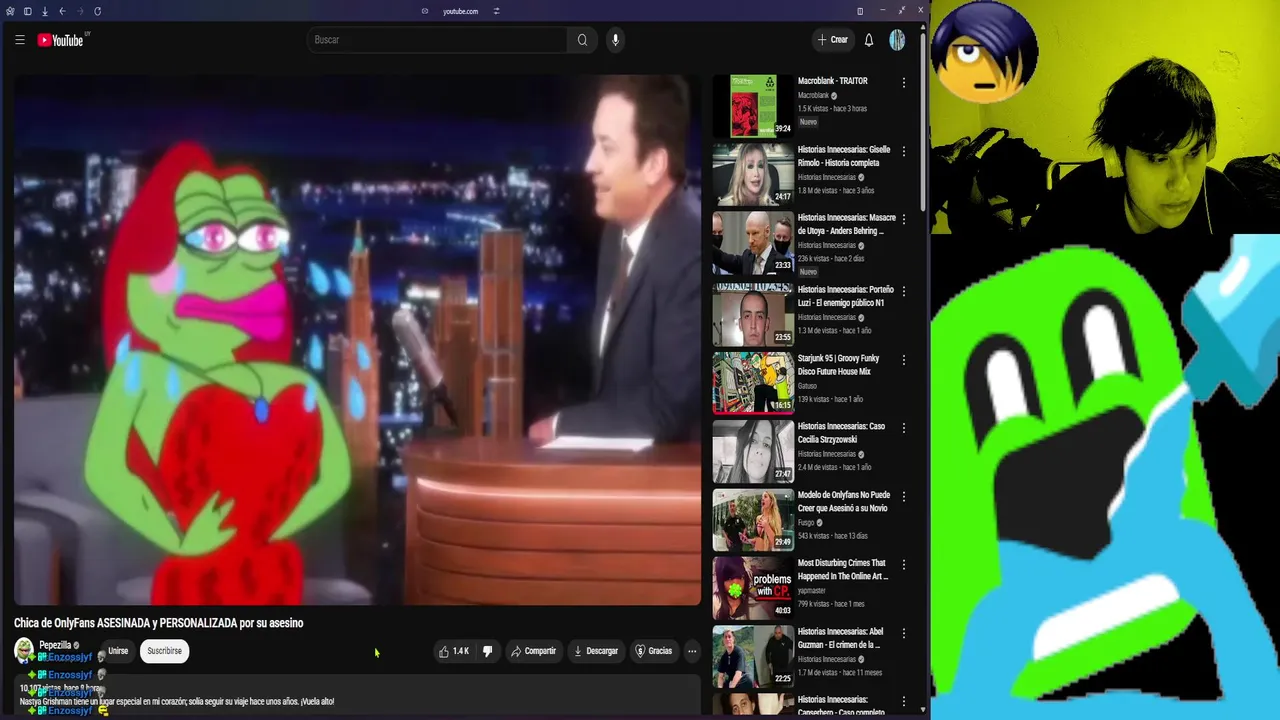Open options menu for Porteño Luzi video
This screenshot has height=720, width=1280.
(904, 291)
